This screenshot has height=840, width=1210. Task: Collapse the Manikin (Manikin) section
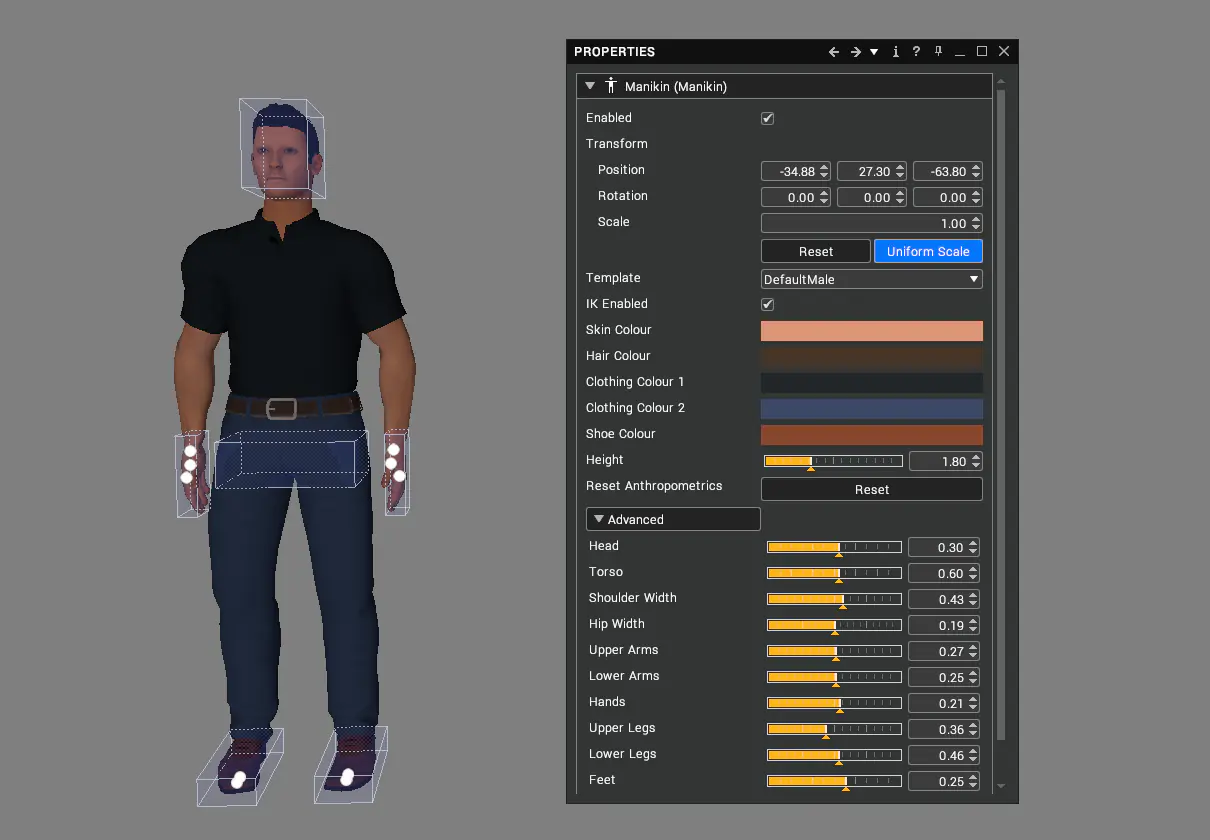click(x=590, y=87)
